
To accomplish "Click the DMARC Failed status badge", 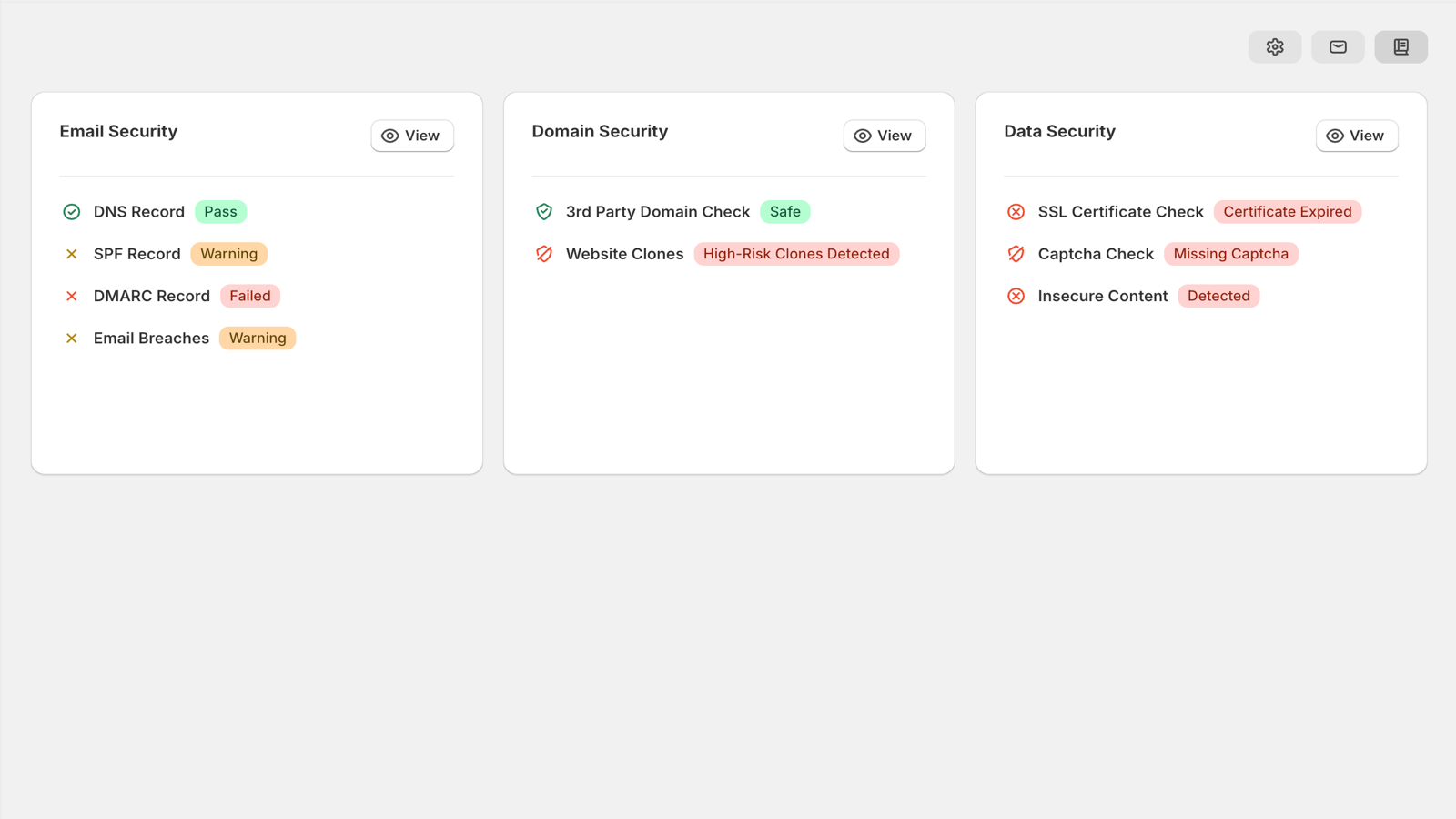I will [x=250, y=296].
